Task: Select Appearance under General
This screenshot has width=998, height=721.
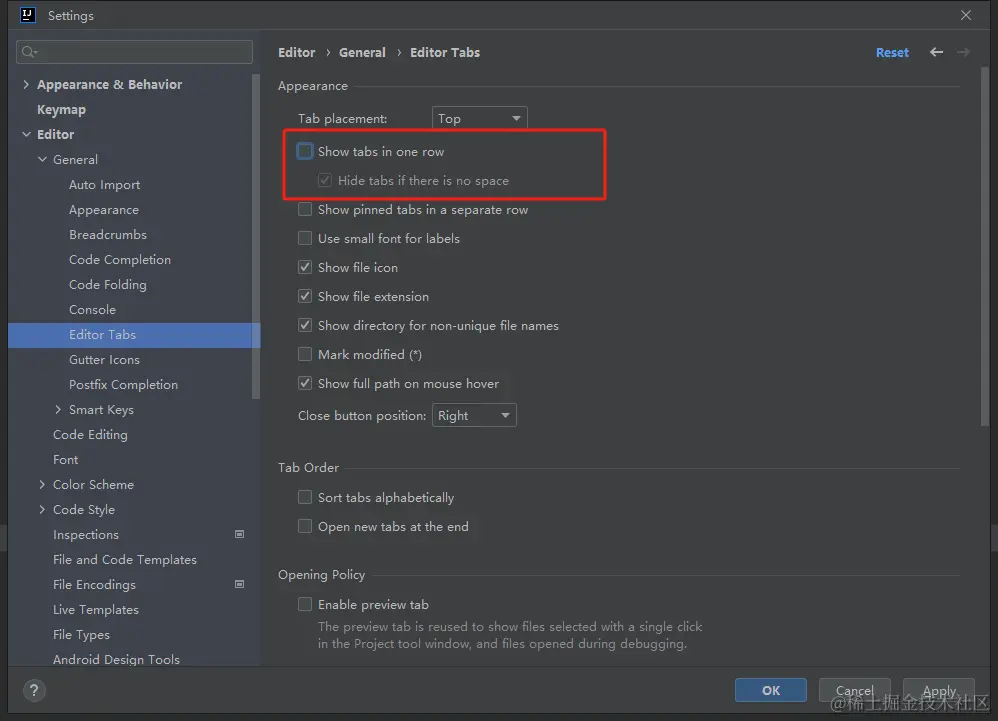Action: [x=104, y=209]
